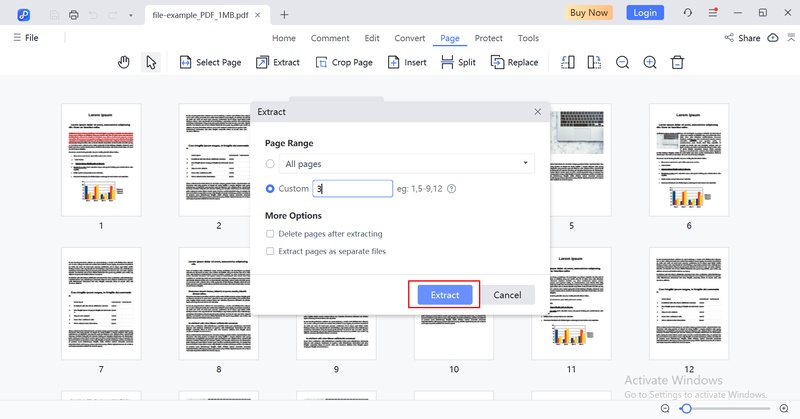Screen dimensions: 800x419
Task: Switch to the Home tab
Action: point(284,38)
